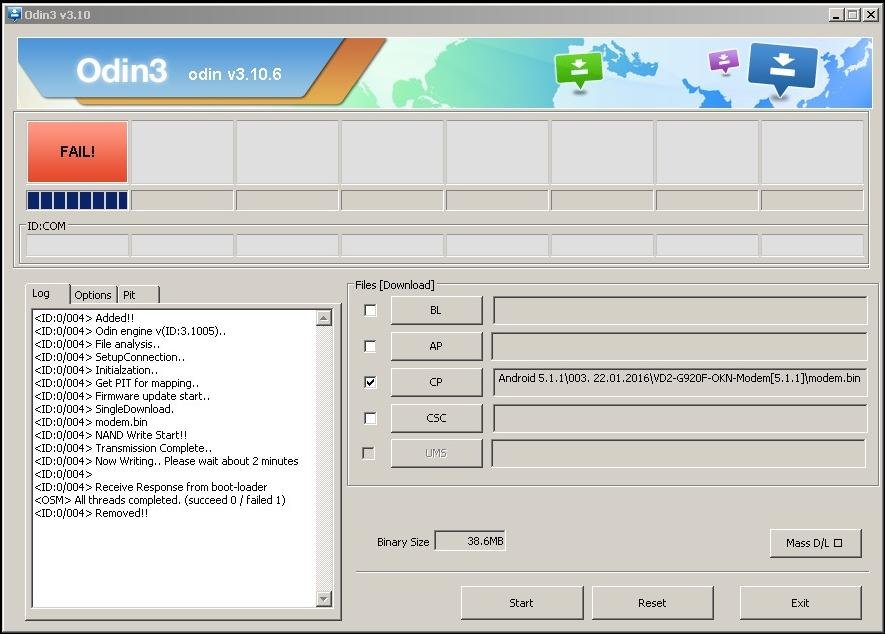Open the Options tab
Screen dimensions: 885x634
pyautogui.click(x=93, y=295)
